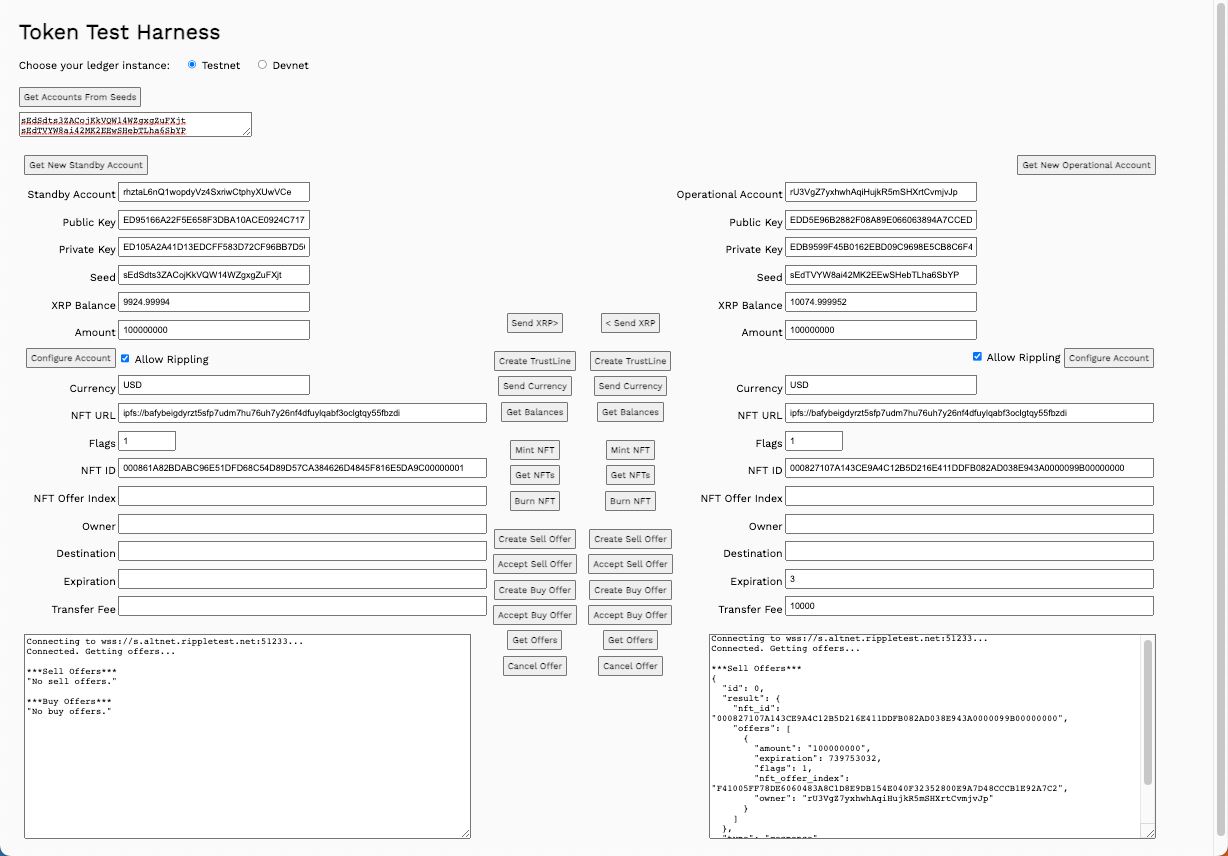
Task: Select the Devnet ledger radio button
Action: pos(263,65)
